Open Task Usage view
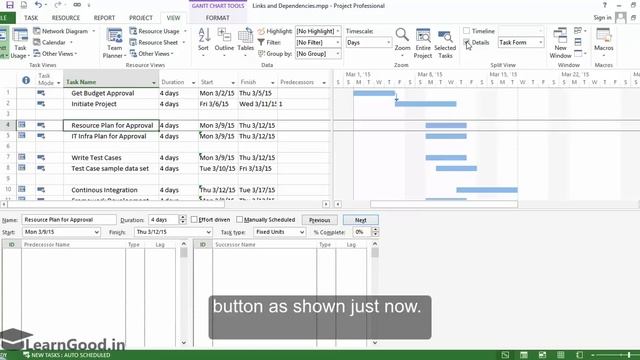 (x=20, y=43)
